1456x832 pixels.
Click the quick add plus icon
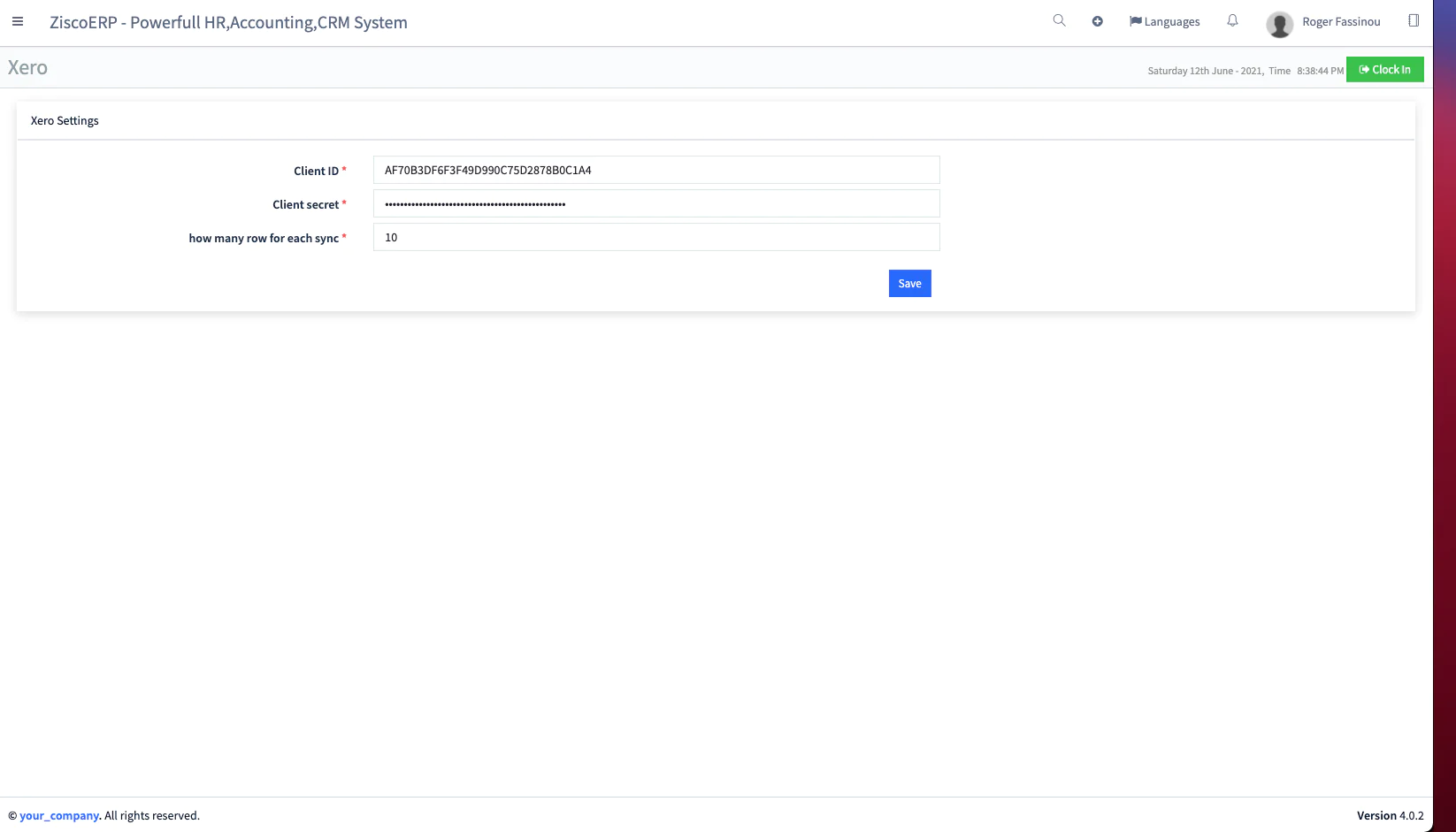point(1097,21)
